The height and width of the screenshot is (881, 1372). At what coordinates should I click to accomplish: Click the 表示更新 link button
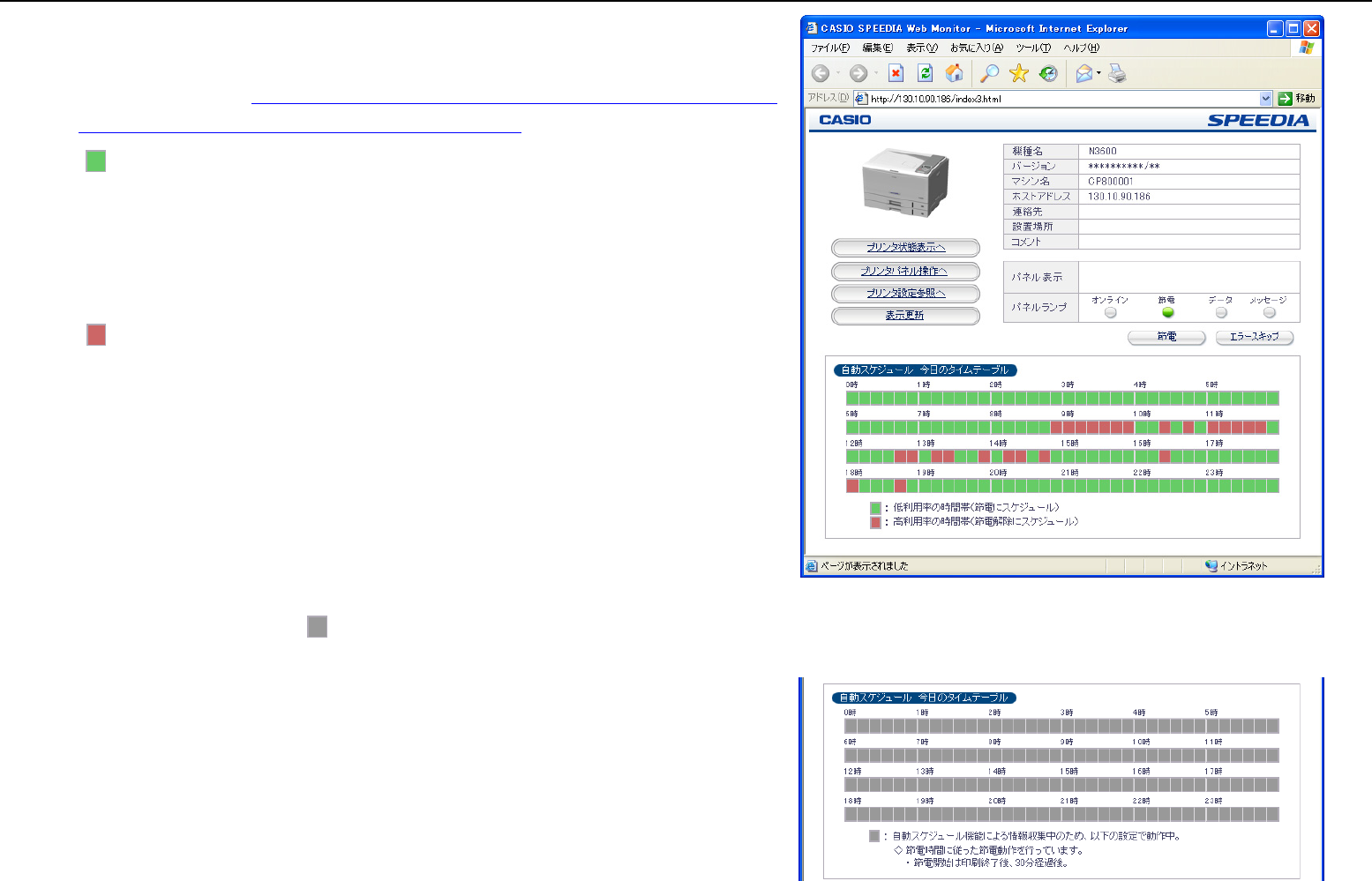[905, 315]
